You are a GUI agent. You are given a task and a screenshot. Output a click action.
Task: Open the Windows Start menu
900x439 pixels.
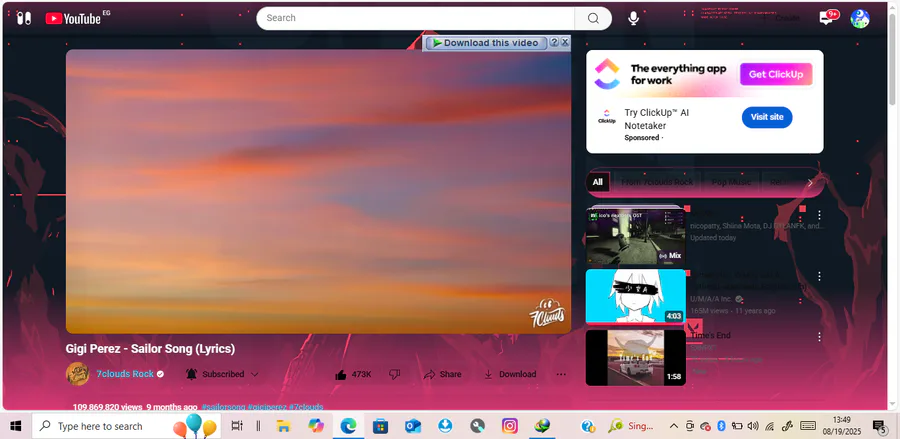[x=15, y=426]
